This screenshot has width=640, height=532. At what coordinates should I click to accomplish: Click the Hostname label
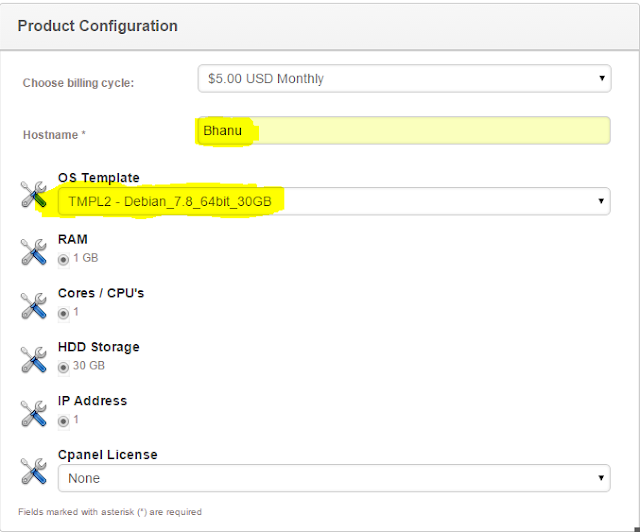pyautogui.click(x=54, y=135)
